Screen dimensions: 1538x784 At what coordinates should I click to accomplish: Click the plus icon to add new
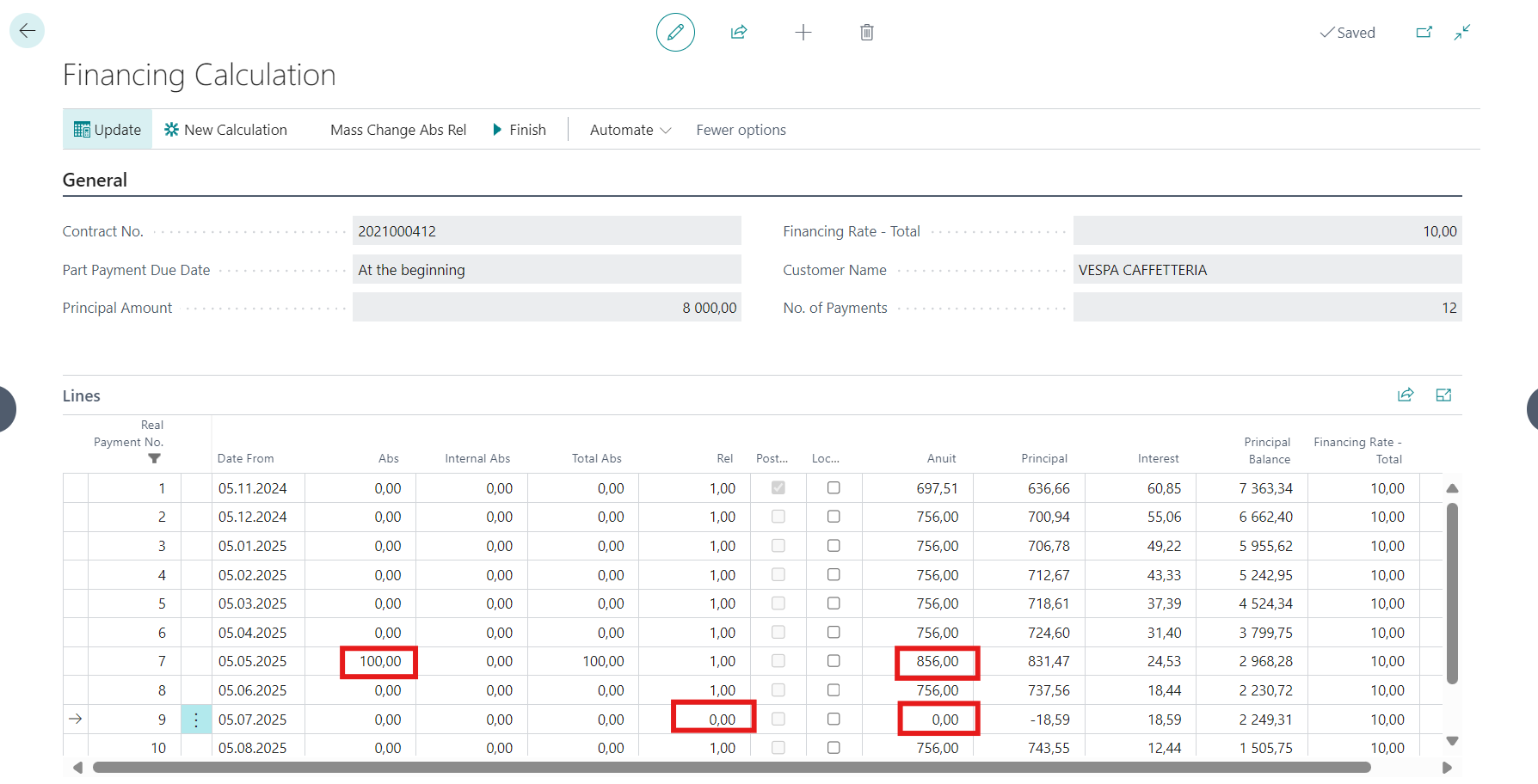(x=803, y=33)
